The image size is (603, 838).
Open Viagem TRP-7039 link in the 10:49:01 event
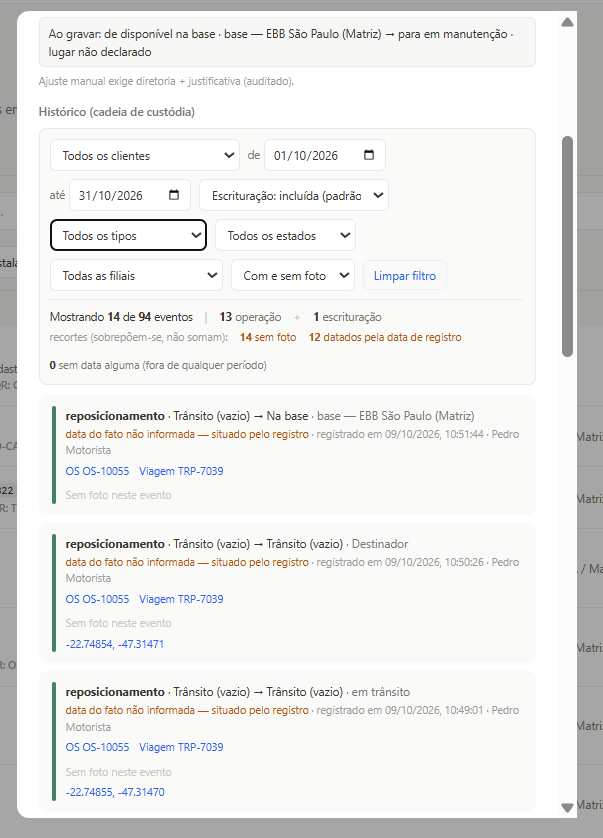pos(181,747)
